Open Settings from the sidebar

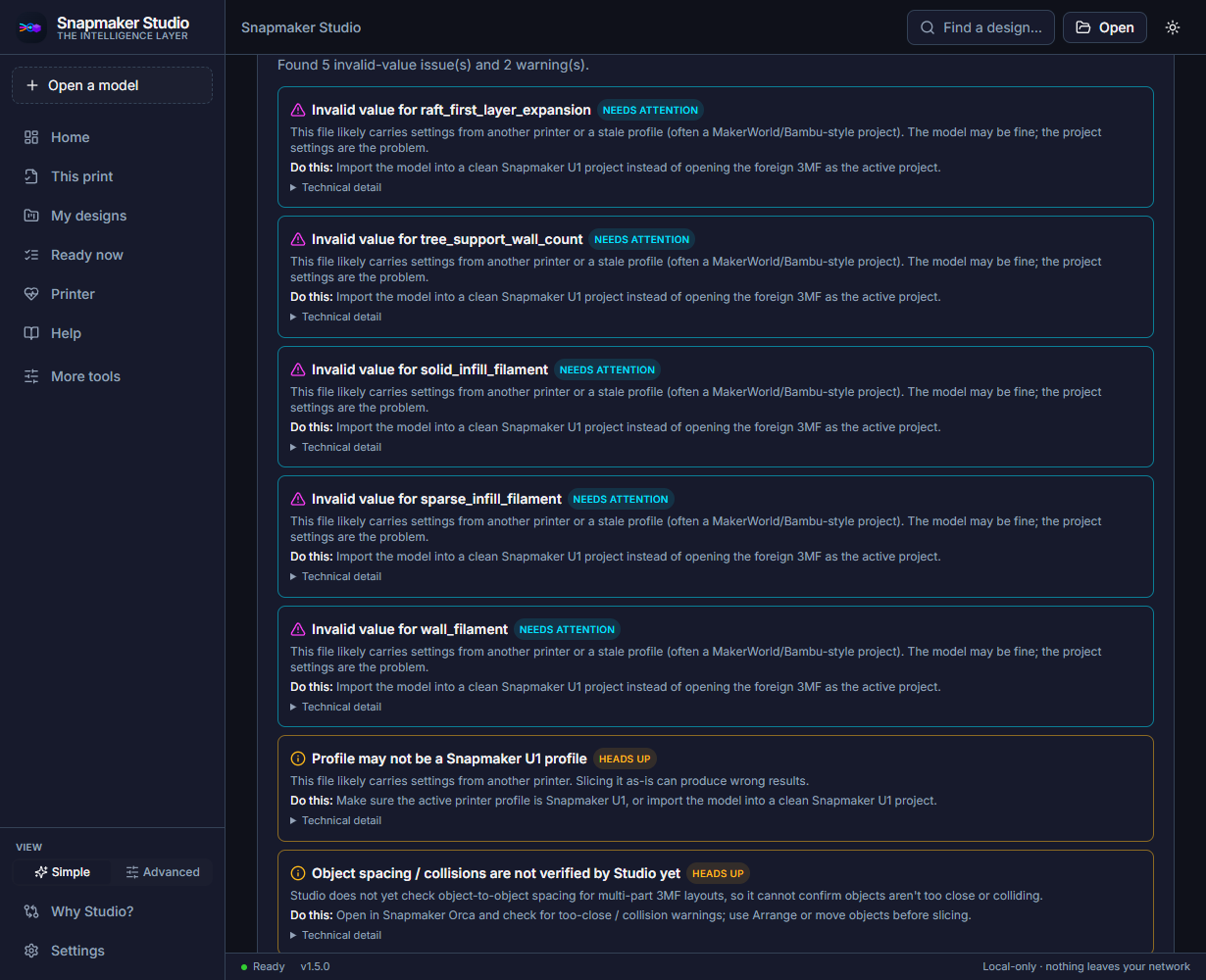tap(113, 951)
